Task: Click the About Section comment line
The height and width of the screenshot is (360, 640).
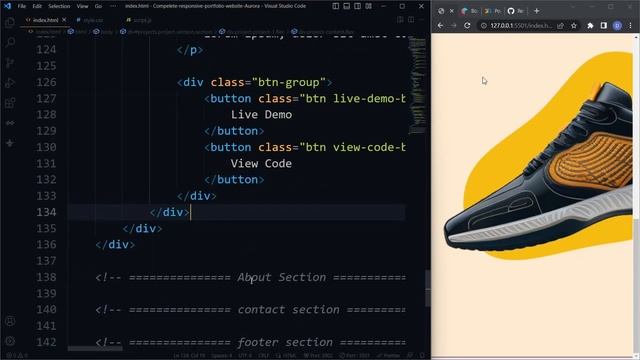Action: tap(251, 278)
